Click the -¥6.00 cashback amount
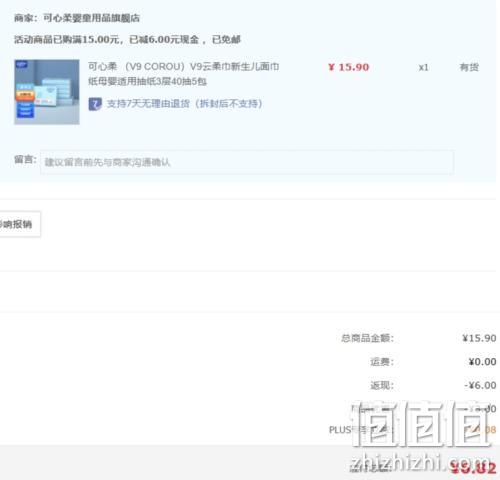 (x=480, y=385)
